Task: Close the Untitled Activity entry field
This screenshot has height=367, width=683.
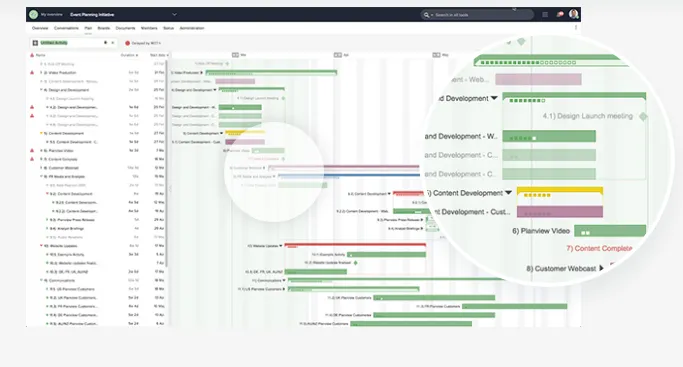Action: pos(113,43)
